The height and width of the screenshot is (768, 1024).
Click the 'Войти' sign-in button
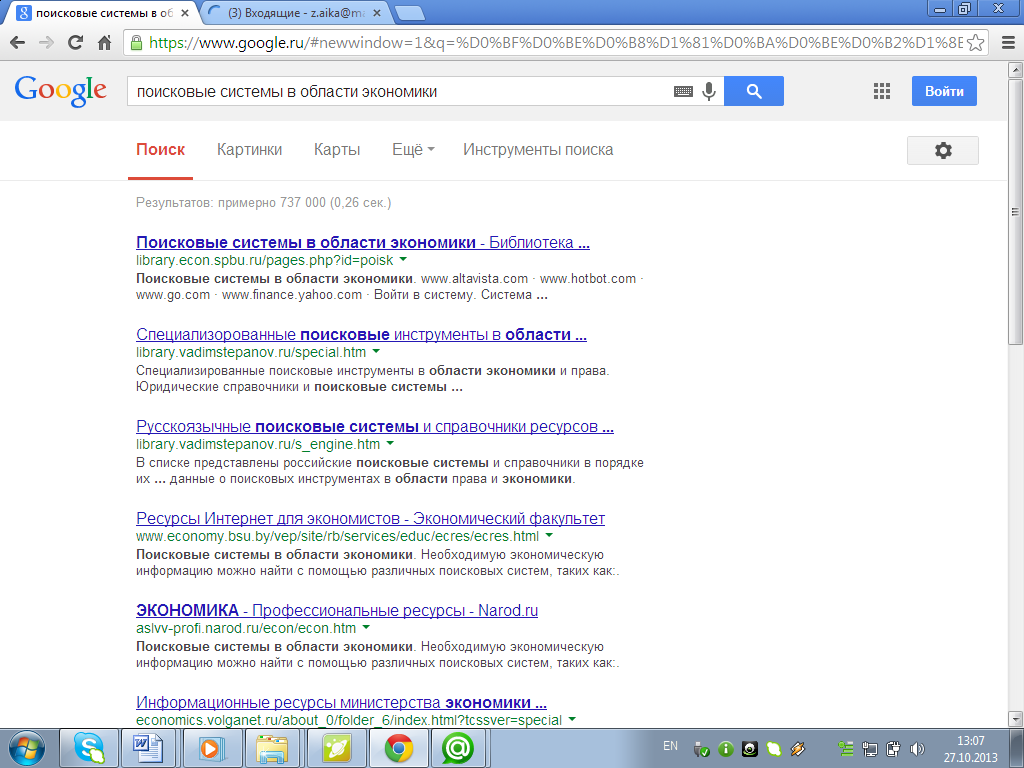pos(944,91)
